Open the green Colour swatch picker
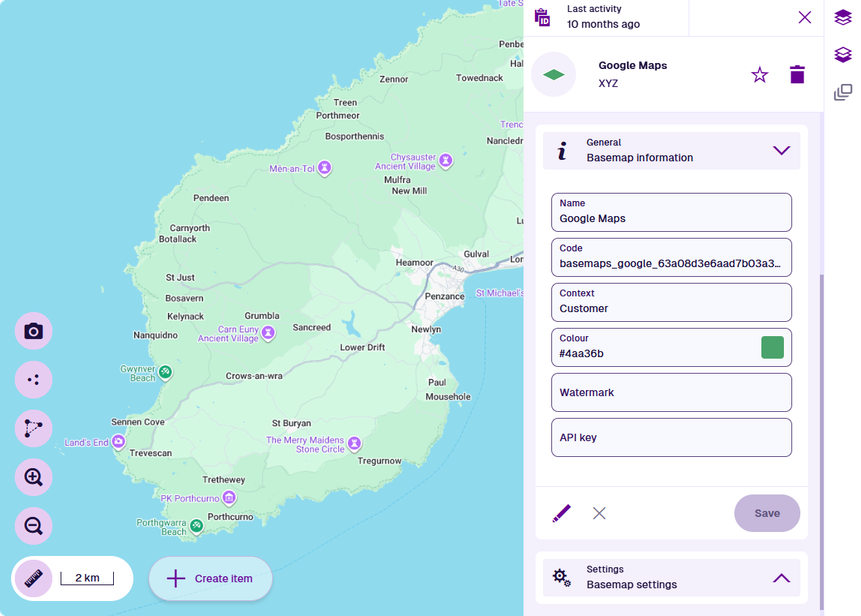Image resolution: width=861 pixels, height=616 pixels. tap(771, 346)
